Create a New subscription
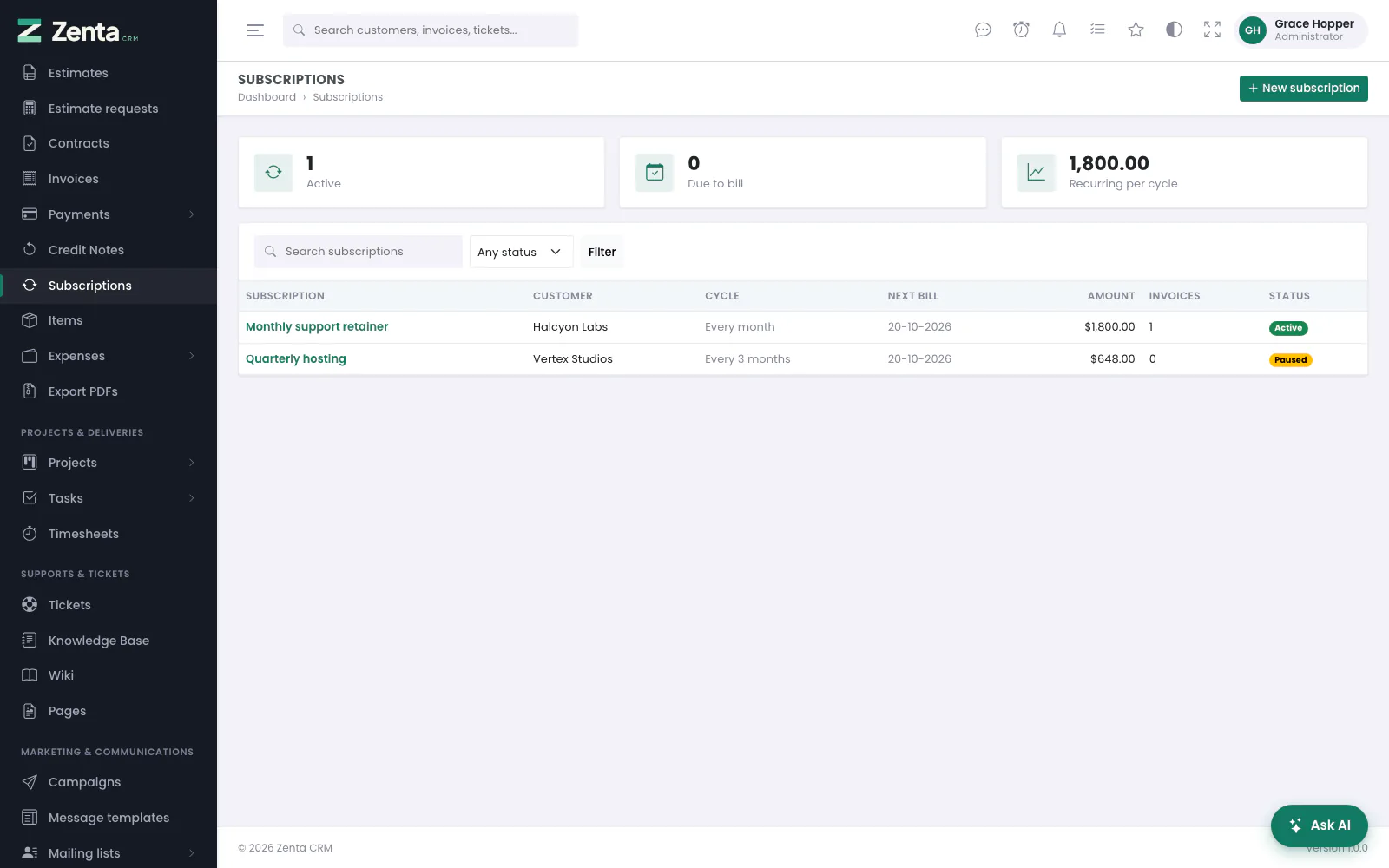 1303,89
